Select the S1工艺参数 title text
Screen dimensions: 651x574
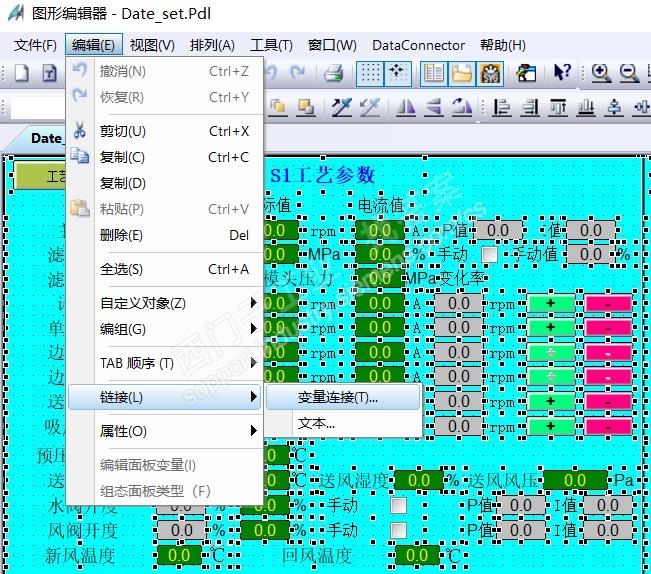click(x=322, y=175)
